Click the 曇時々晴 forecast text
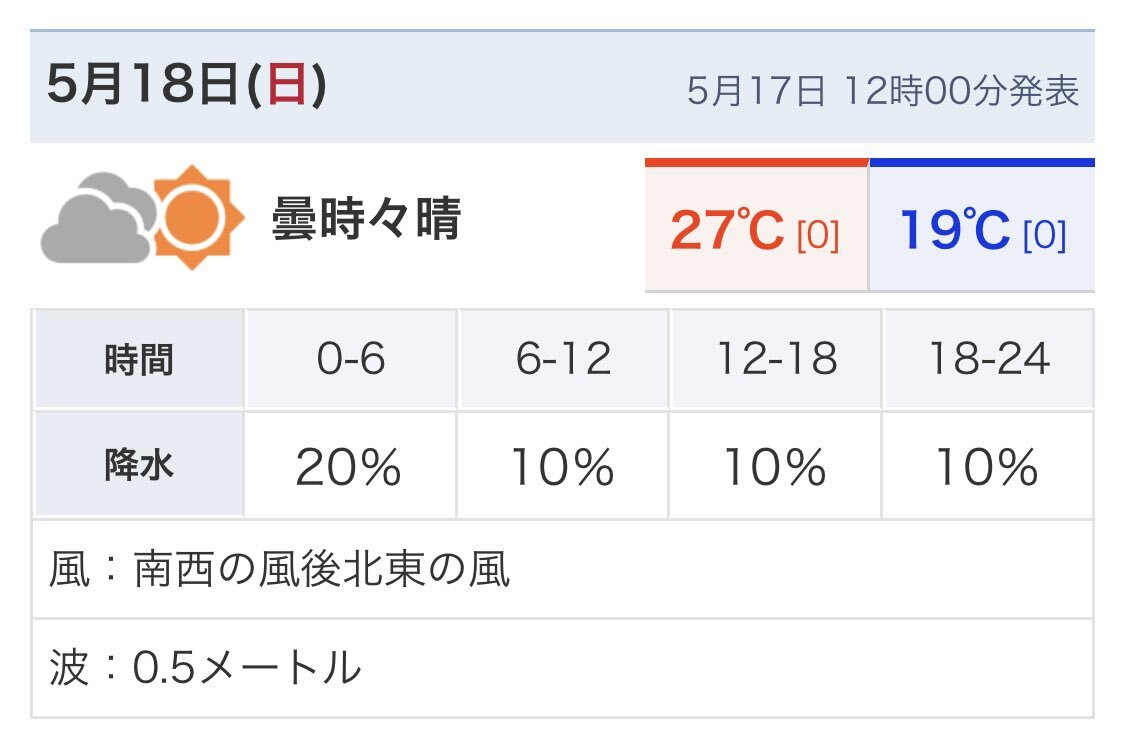Screen dimensions: 1125x746 366,218
